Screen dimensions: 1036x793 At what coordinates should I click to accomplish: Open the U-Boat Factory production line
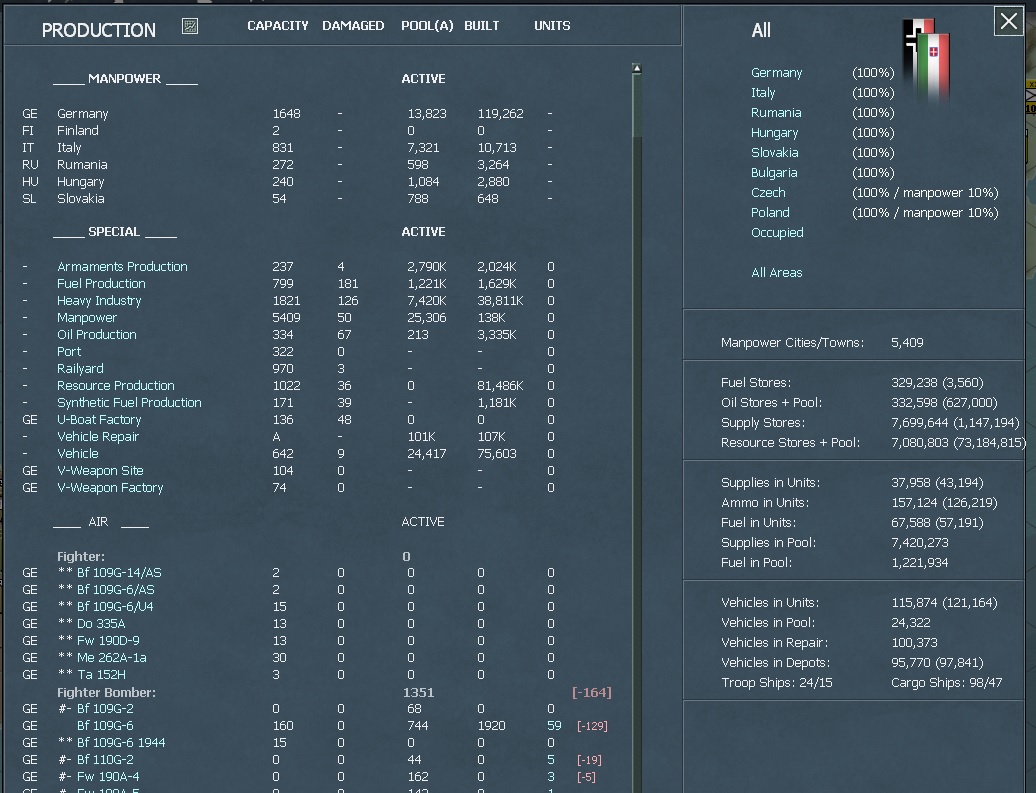click(x=99, y=419)
